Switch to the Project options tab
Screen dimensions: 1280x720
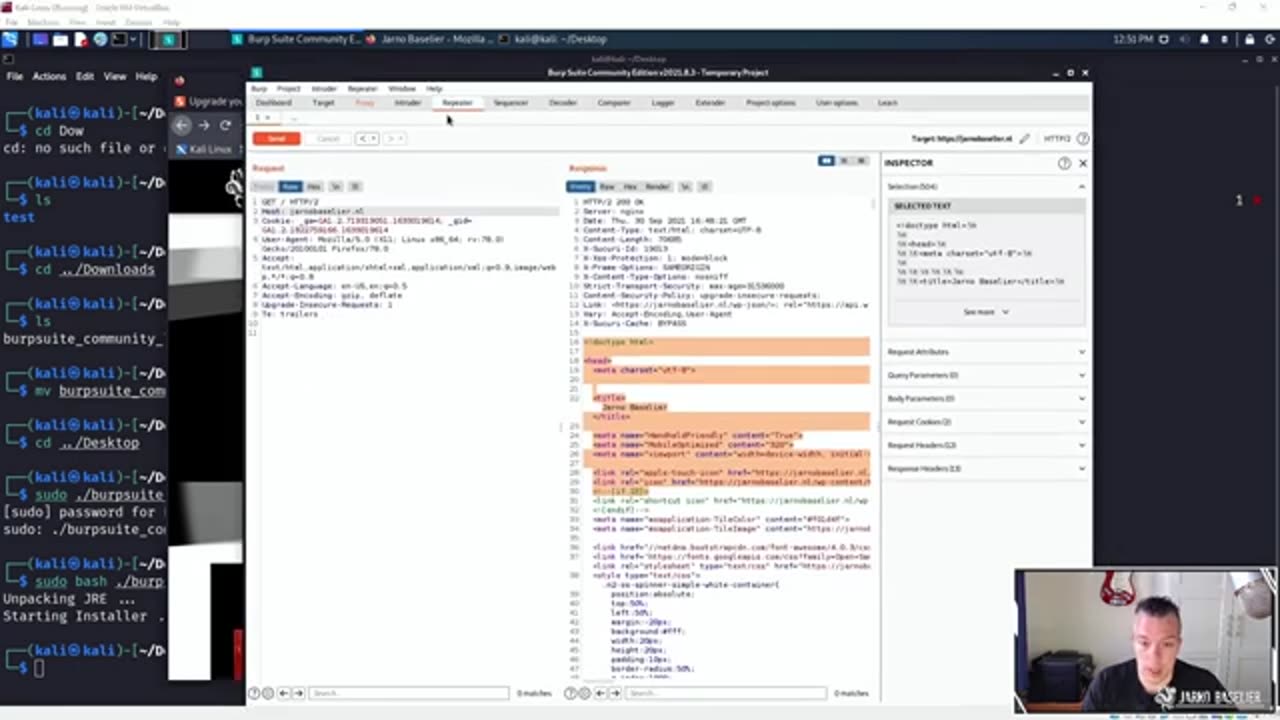coord(770,103)
